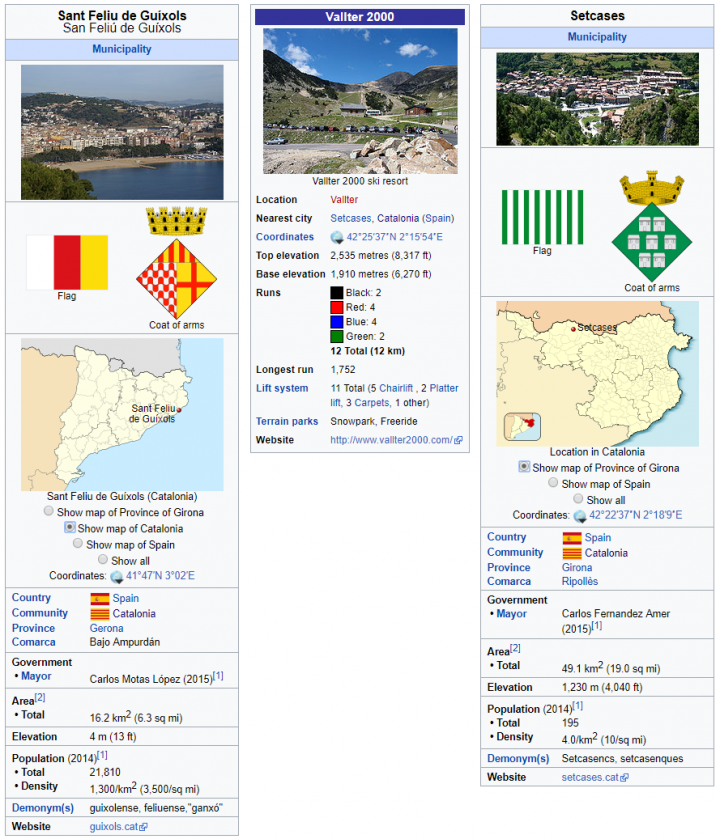Open Sant Feliu de Guíxols coastal photo
This screenshot has height=839, width=720.
pyautogui.click(x=122, y=132)
